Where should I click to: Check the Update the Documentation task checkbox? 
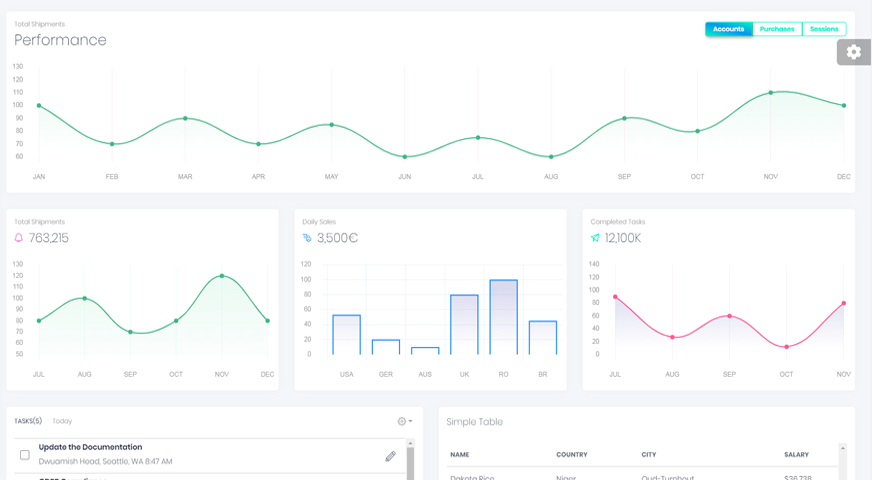tap(25, 455)
